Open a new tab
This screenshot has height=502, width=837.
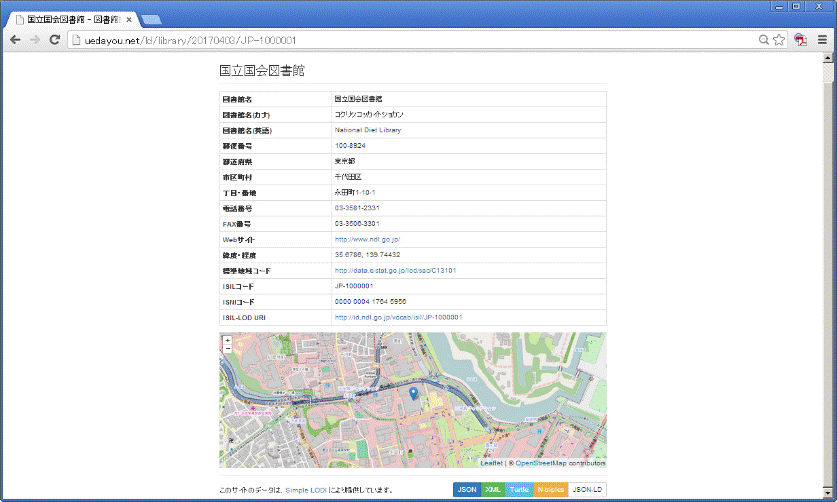click(x=152, y=20)
